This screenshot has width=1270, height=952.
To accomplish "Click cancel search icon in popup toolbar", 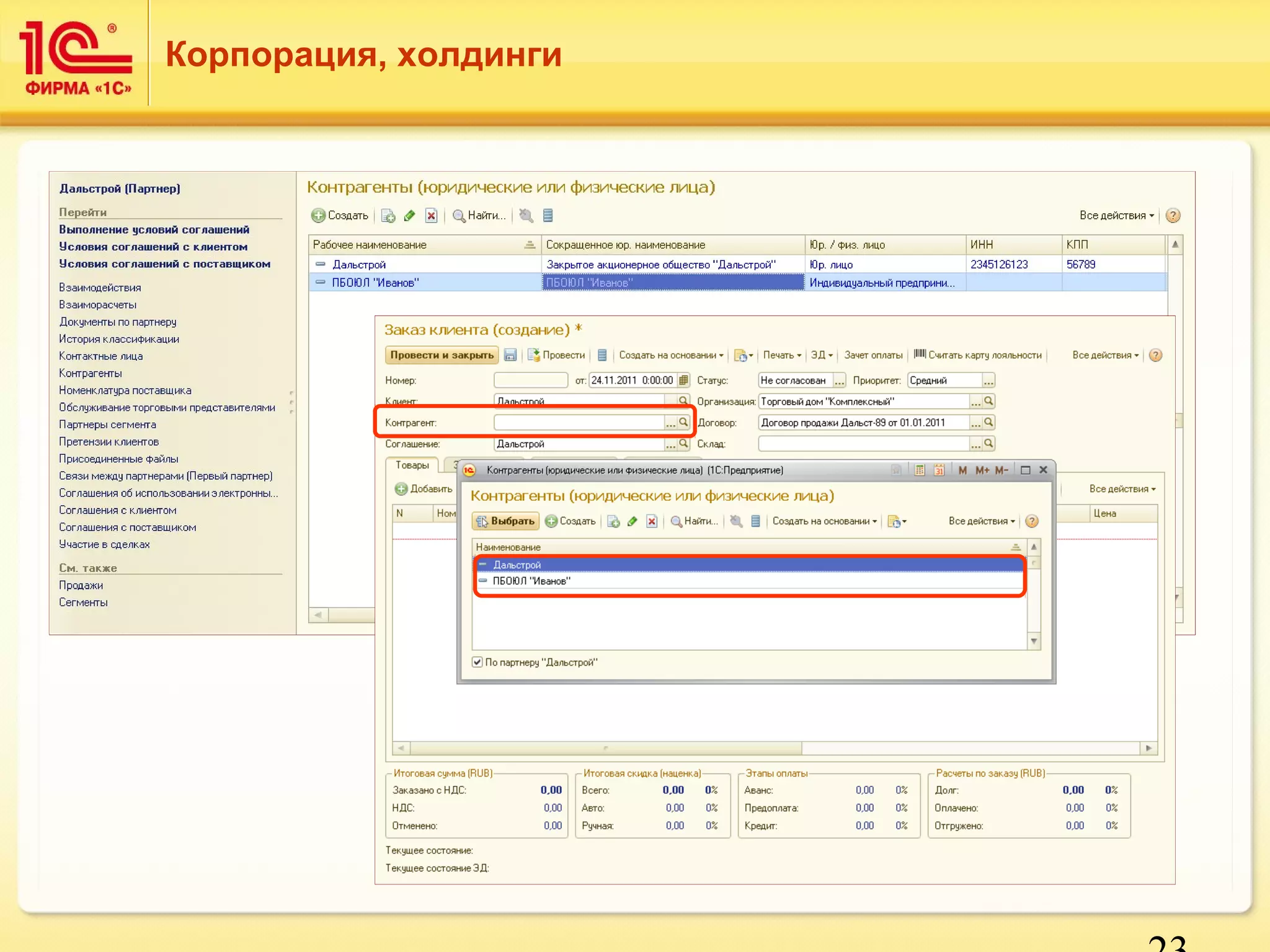I will tap(736, 521).
